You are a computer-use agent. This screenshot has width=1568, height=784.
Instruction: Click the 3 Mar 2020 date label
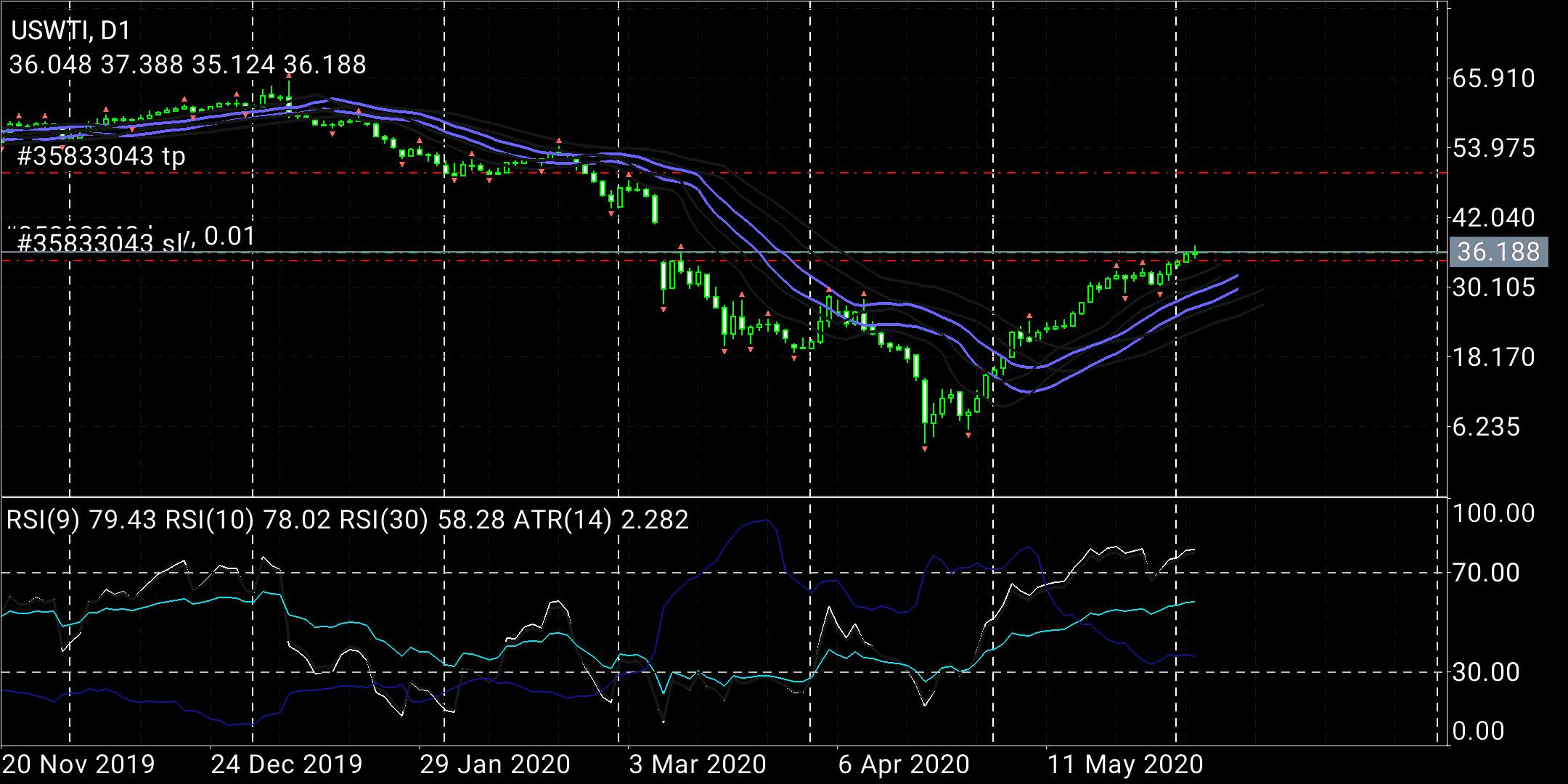tap(698, 764)
